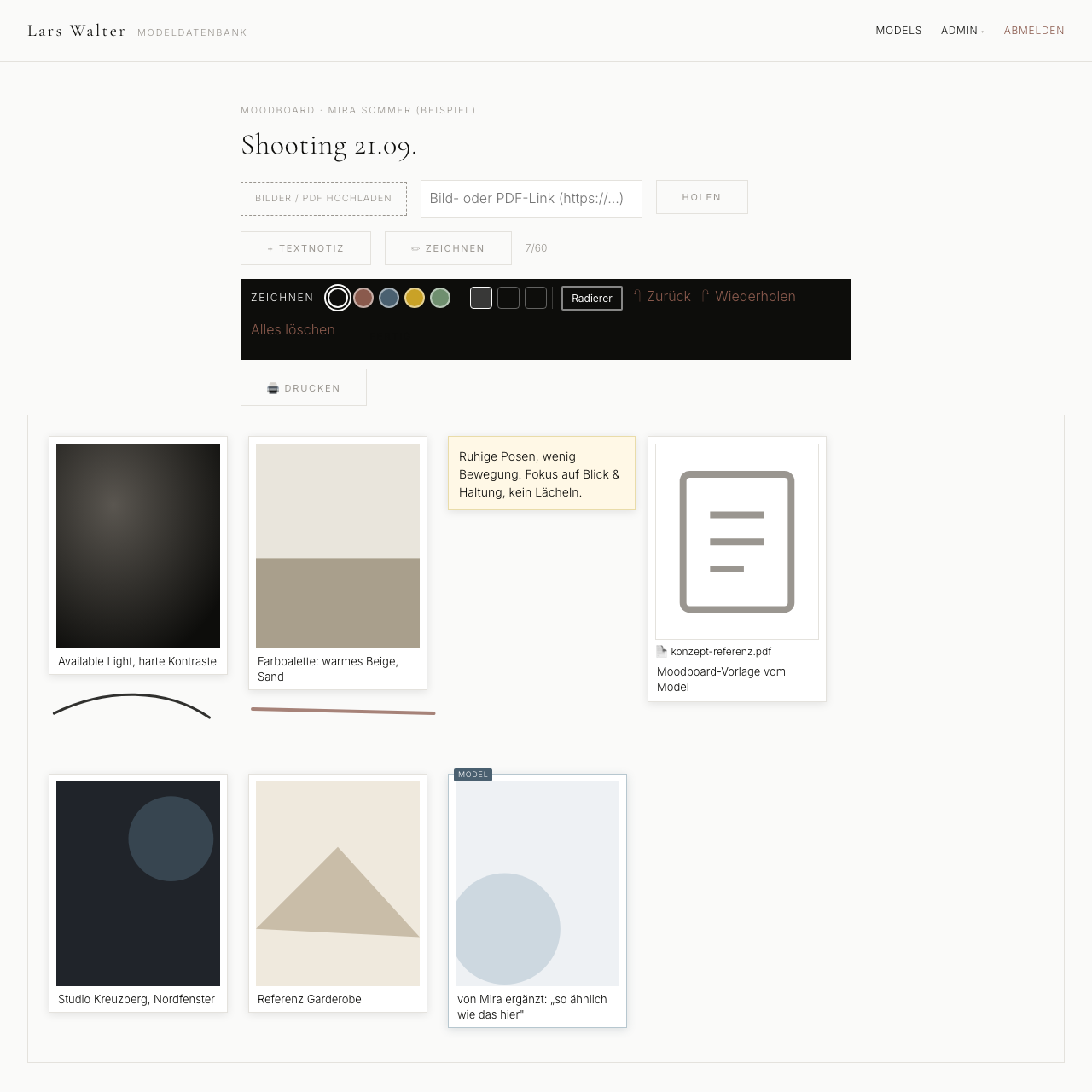Click Abmelden to log out
Screen dimensions: 1092x1092
(1034, 31)
